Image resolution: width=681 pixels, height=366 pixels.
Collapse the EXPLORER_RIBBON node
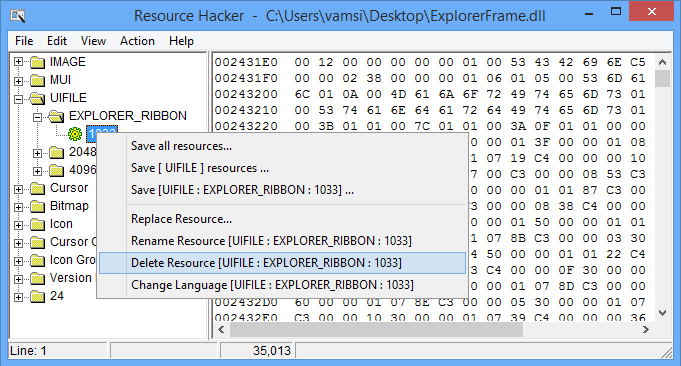coord(37,117)
